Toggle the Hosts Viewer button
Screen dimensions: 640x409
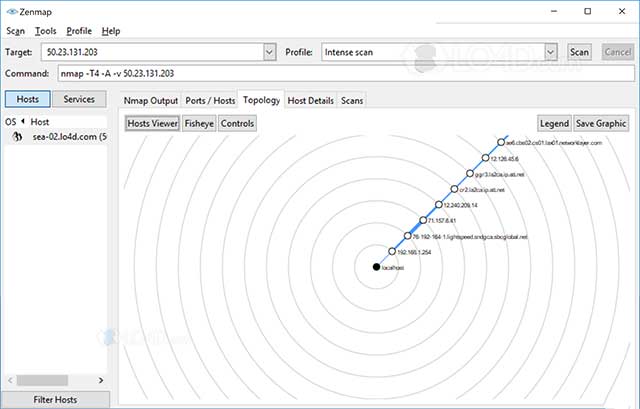click(152, 123)
